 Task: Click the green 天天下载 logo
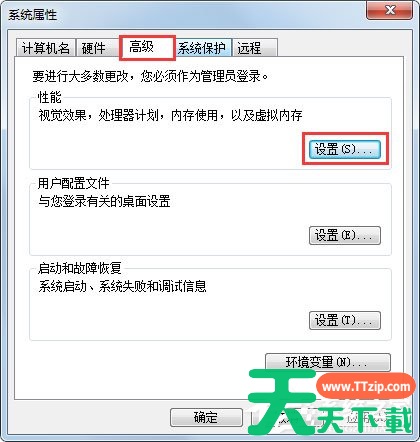click(330, 403)
